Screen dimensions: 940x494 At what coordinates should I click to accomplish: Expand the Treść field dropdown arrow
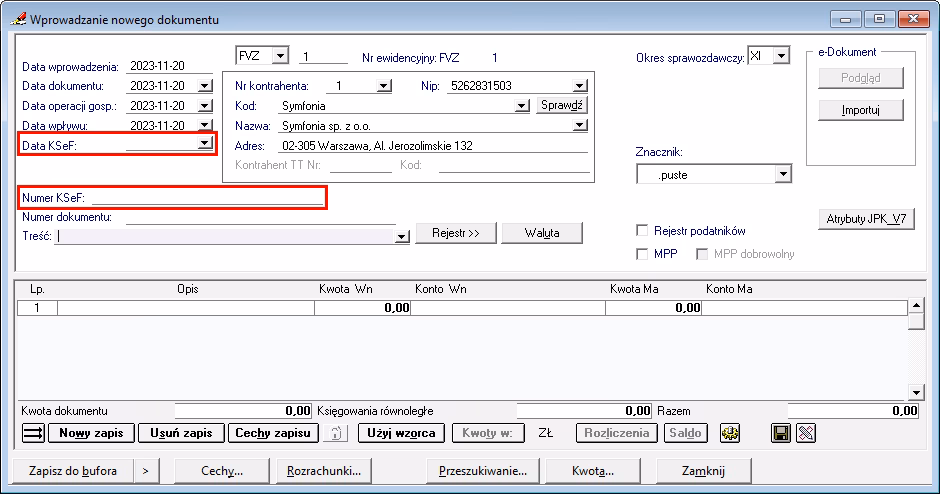[401, 237]
